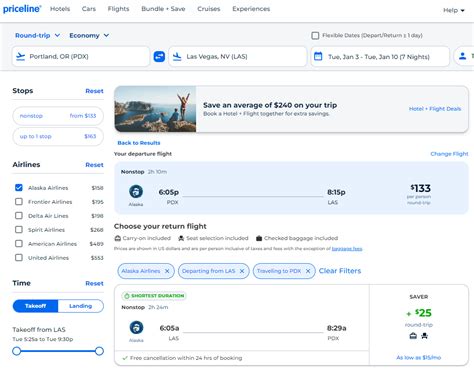Click the traveler person icon
Viewport: 474px width, 369px height.
[462, 56]
